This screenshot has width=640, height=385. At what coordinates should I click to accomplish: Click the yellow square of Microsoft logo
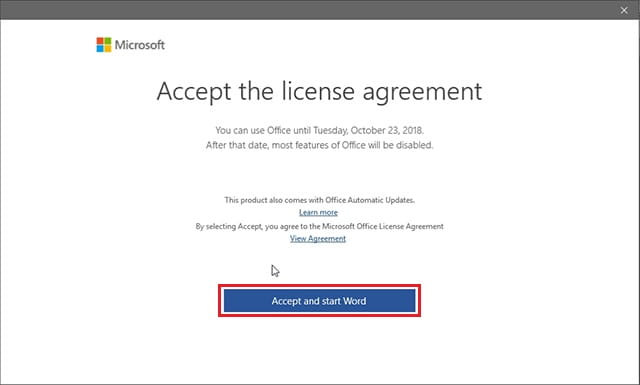pos(108,49)
